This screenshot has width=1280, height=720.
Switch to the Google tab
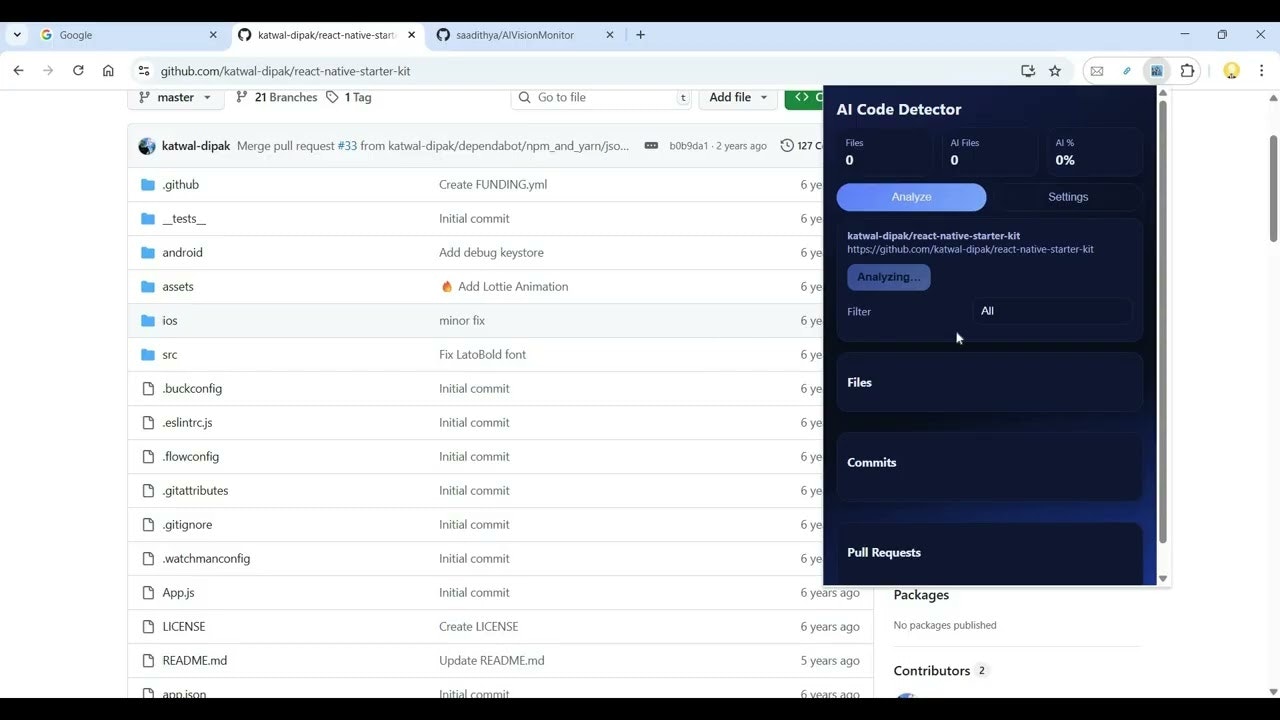130,35
